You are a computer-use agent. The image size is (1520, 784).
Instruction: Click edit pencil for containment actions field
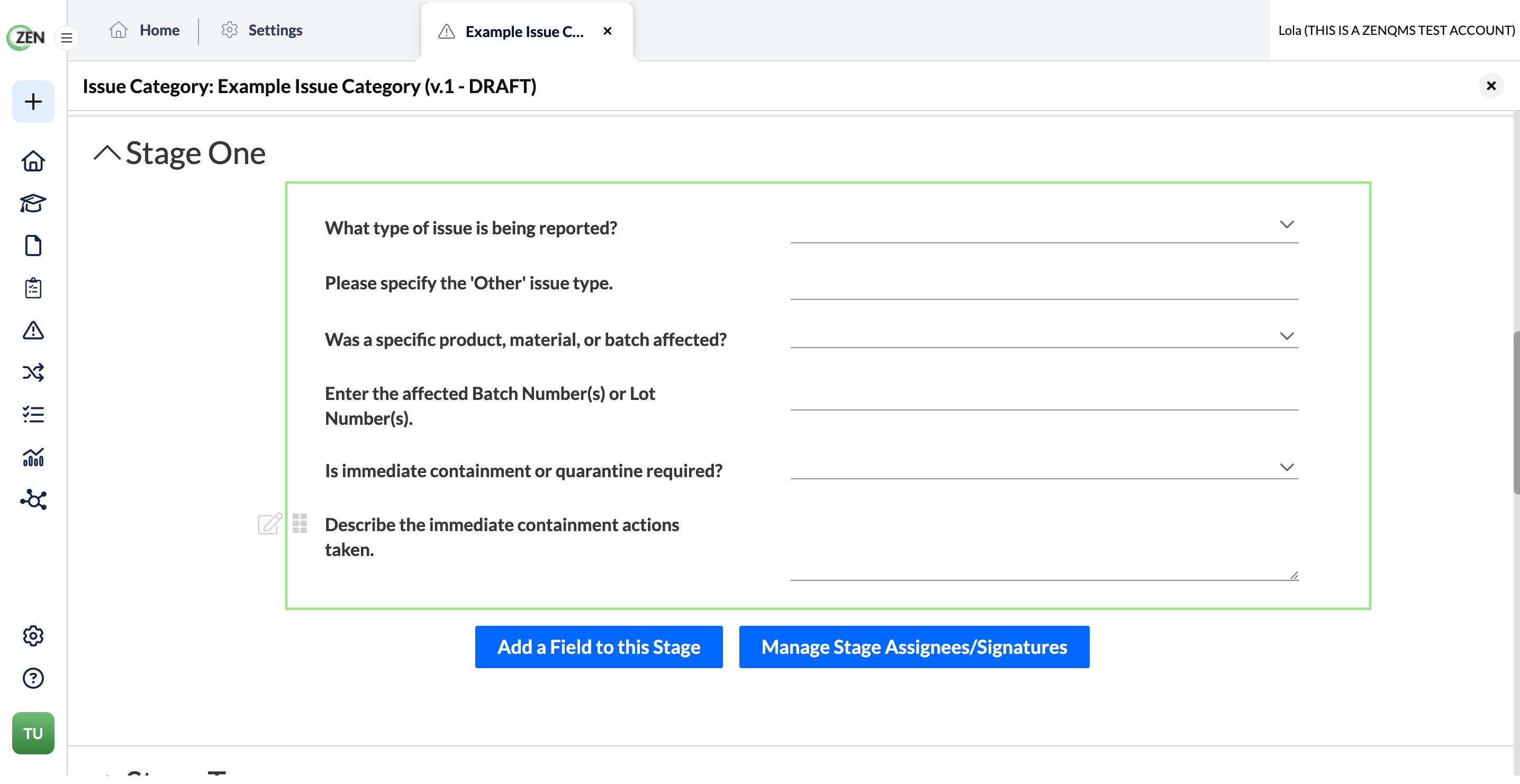point(270,524)
